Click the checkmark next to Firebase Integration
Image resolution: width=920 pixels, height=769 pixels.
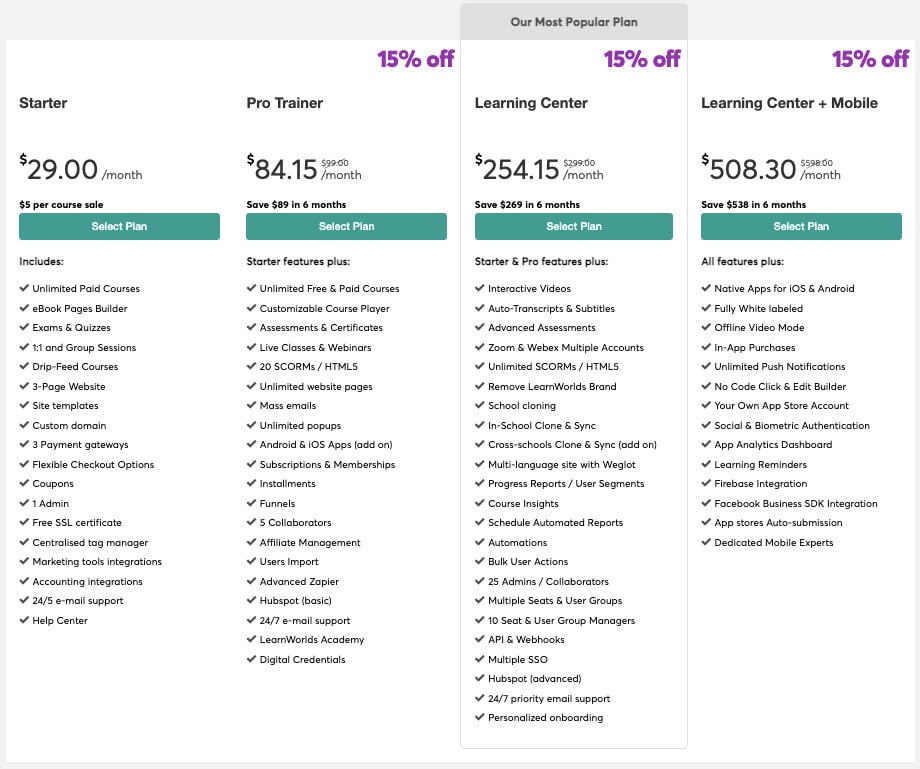(x=707, y=484)
